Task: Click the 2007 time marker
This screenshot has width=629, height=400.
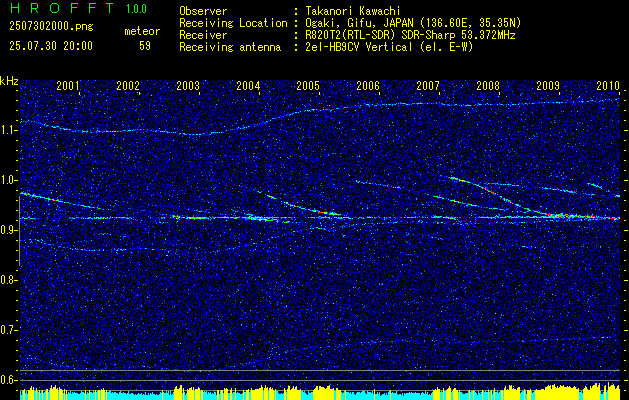Action: coord(428,85)
